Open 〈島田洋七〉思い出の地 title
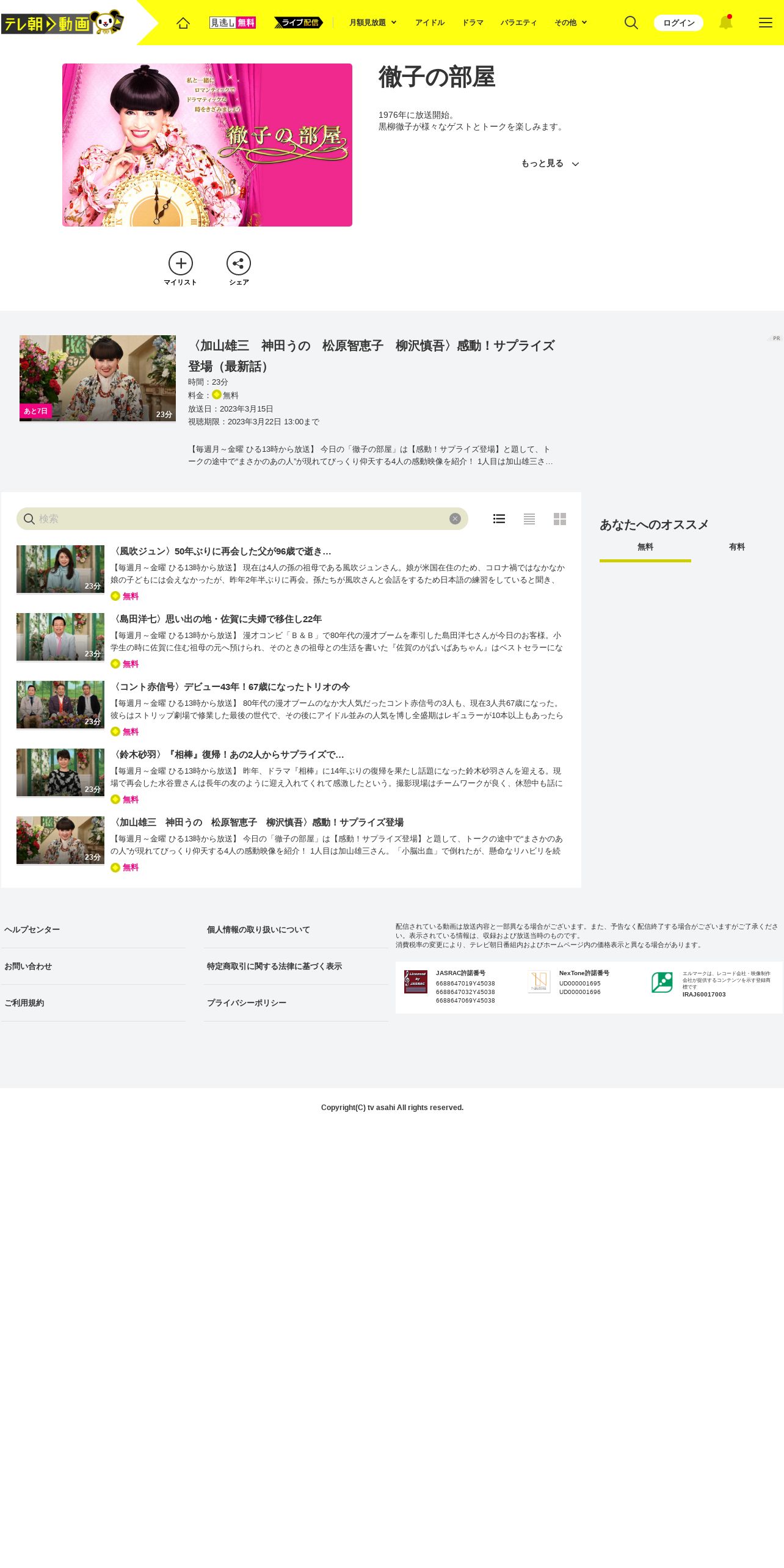784x1568 pixels. 216,619
